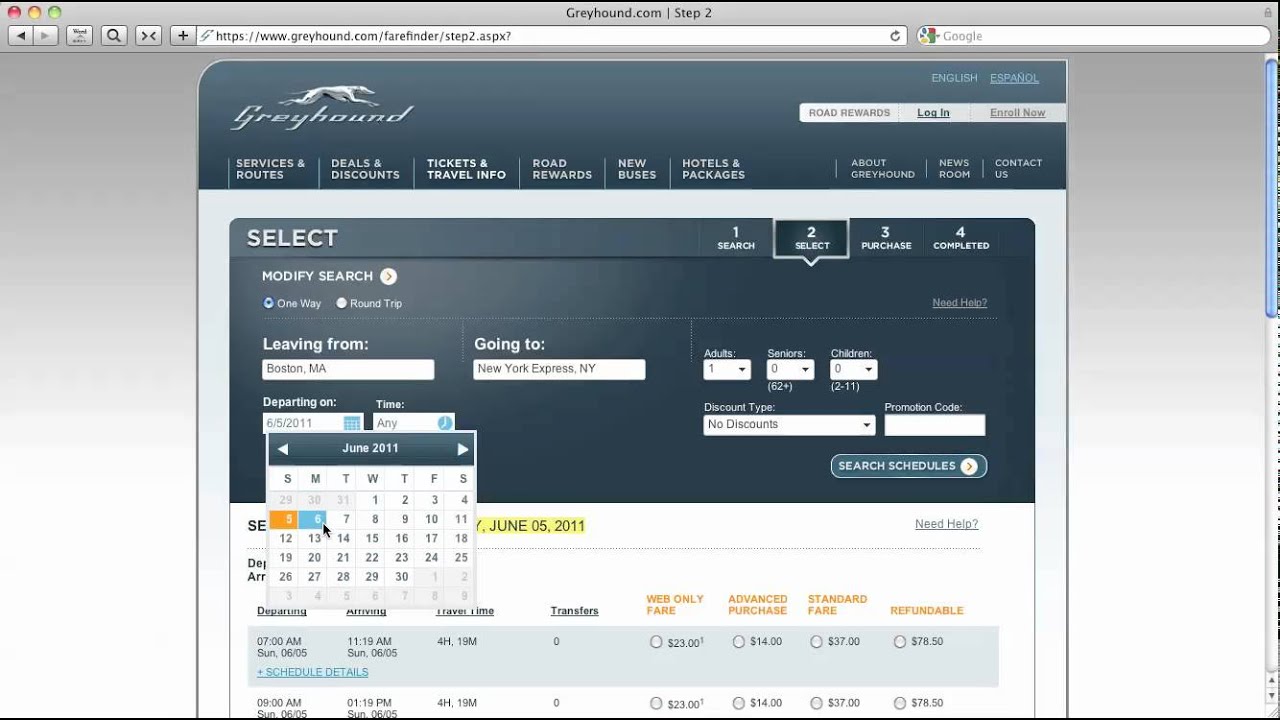Open New Buses menu
Viewport: 1280px width, 720px height.
coord(637,169)
